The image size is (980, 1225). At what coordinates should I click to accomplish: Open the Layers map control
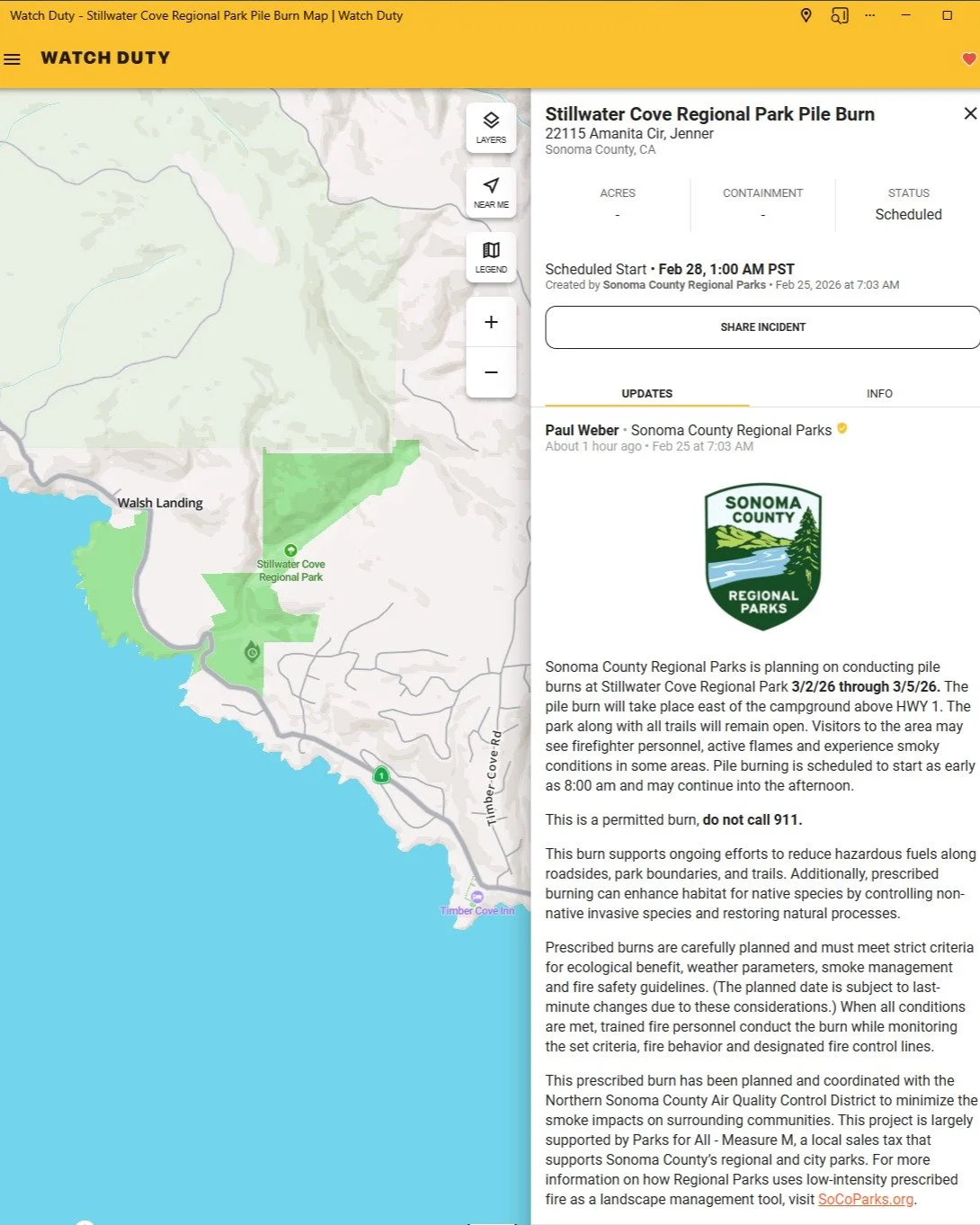tap(490, 126)
